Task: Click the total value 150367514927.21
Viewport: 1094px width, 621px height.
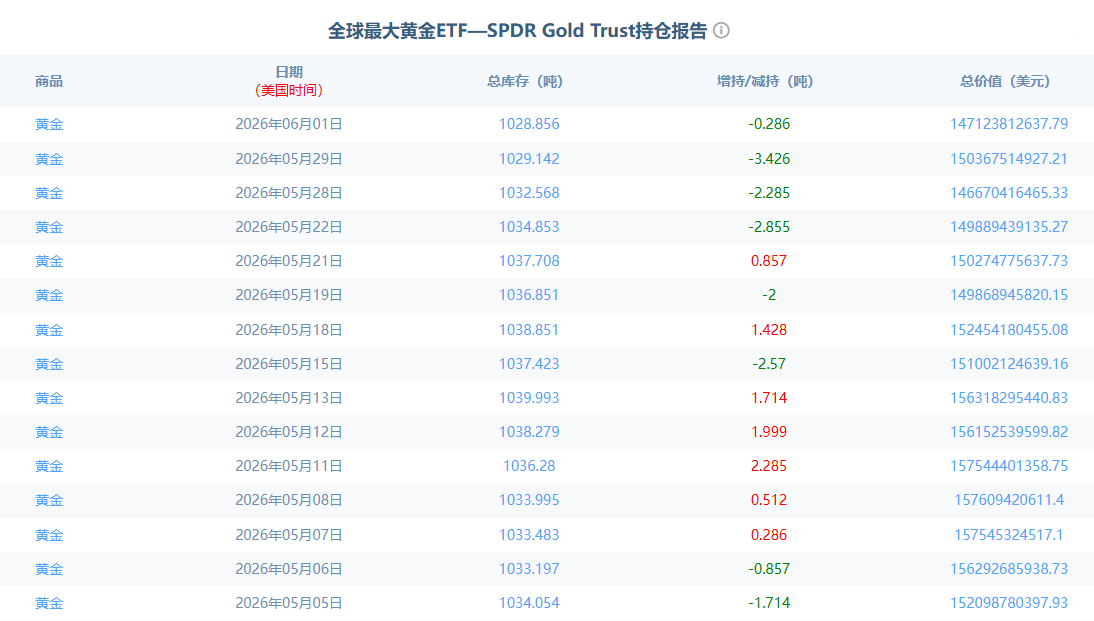Action: pos(1009,159)
